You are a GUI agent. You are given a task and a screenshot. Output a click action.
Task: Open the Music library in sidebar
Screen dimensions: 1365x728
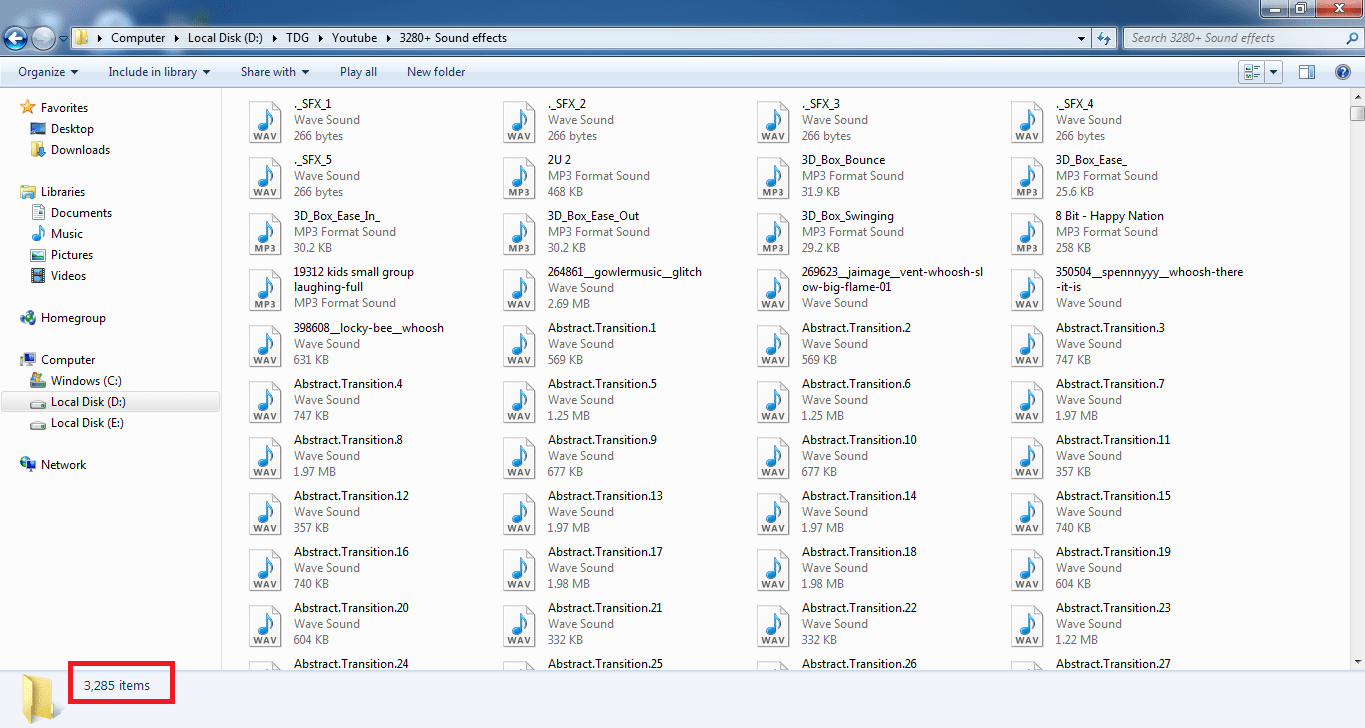coord(67,234)
